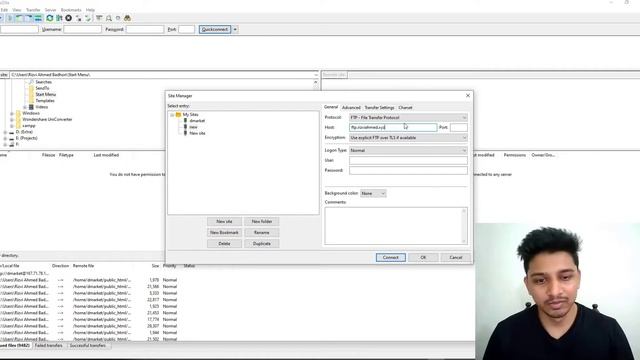
Task: Close the Site Manager dialog
Action: click(x=468, y=96)
